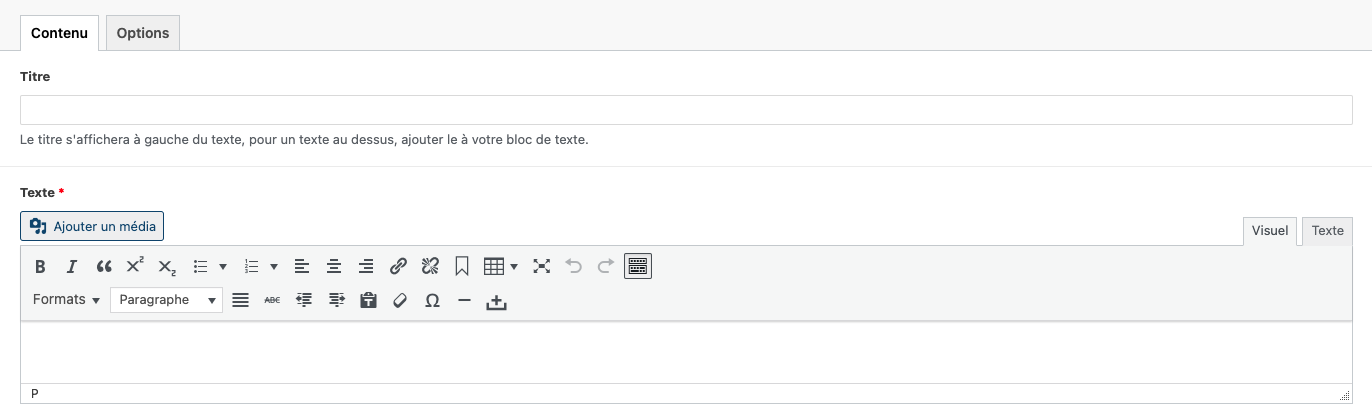This screenshot has width=1372, height=419.
Task: Open the table insert dropdown
Action: (500, 267)
